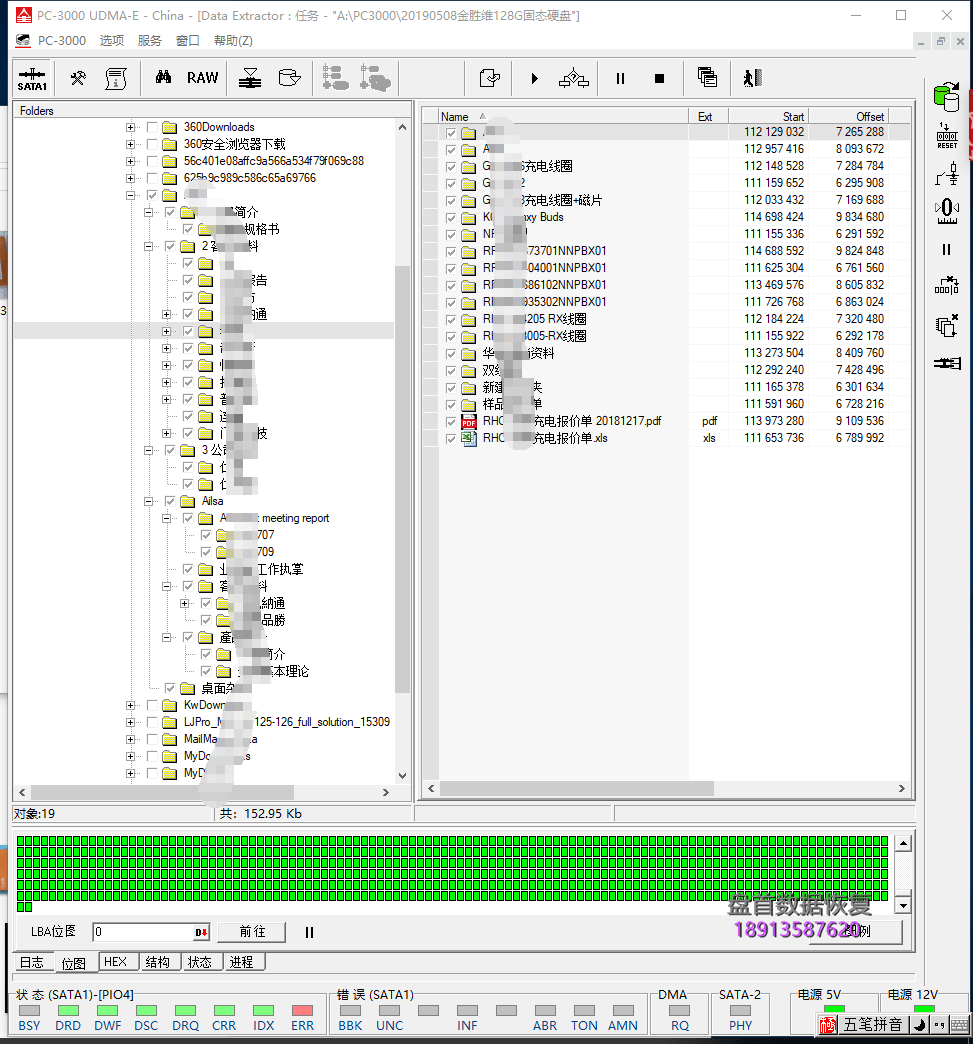Collapse the Ailsa tree node
The image size is (973, 1044).
pyautogui.click(x=149, y=501)
